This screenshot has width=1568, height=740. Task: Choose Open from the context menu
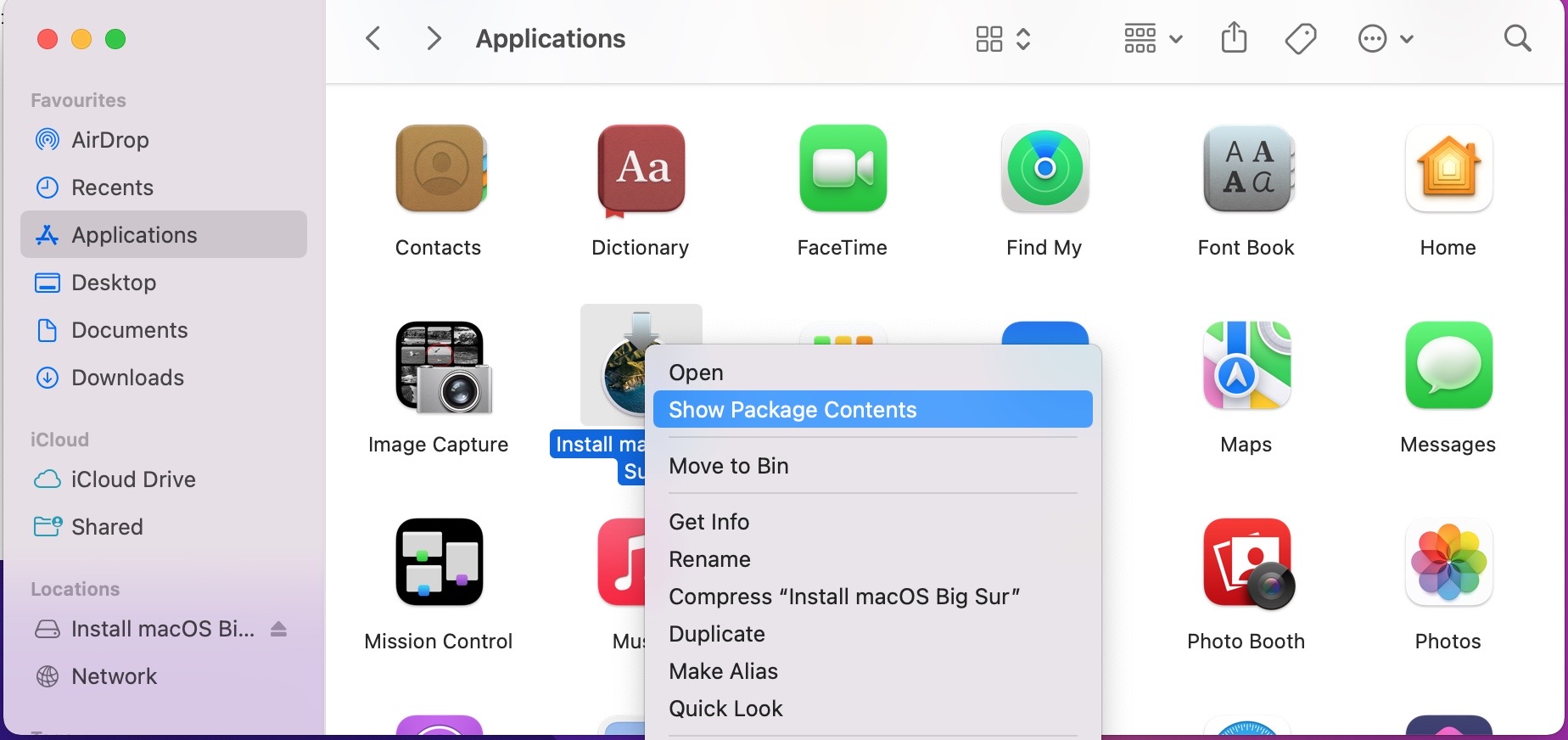873,373
